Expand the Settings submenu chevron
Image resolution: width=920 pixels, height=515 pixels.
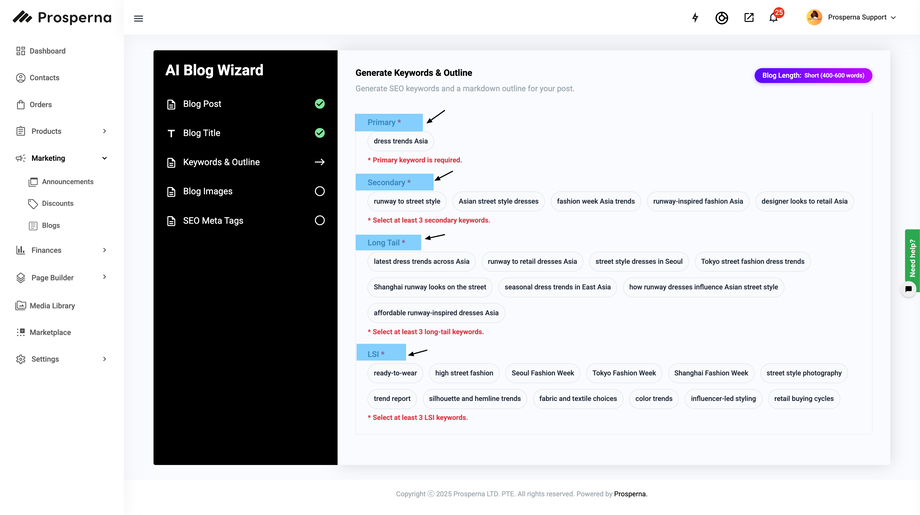click(104, 359)
